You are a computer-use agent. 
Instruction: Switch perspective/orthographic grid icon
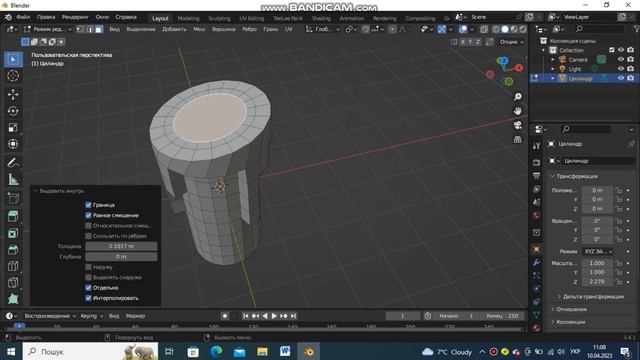(x=518, y=140)
